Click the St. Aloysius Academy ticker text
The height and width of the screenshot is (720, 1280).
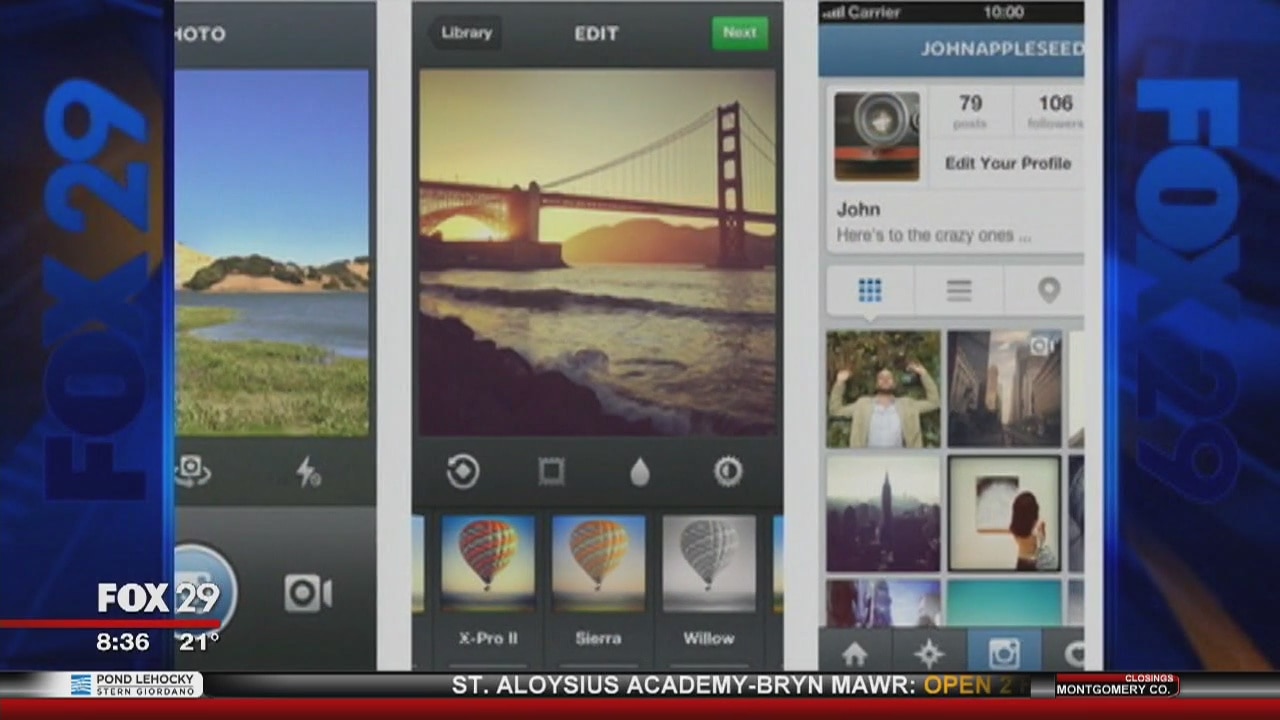click(x=682, y=686)
